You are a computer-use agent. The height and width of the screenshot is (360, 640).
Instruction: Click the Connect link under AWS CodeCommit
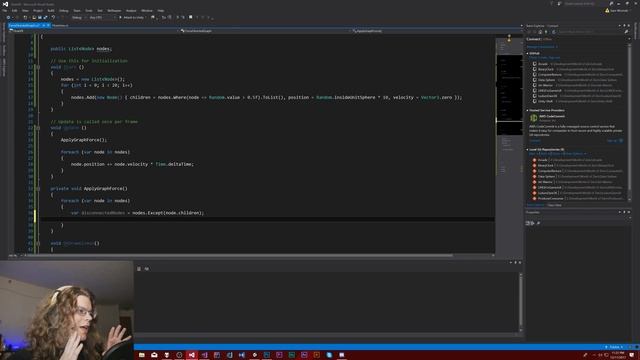[x=535, y=141]
